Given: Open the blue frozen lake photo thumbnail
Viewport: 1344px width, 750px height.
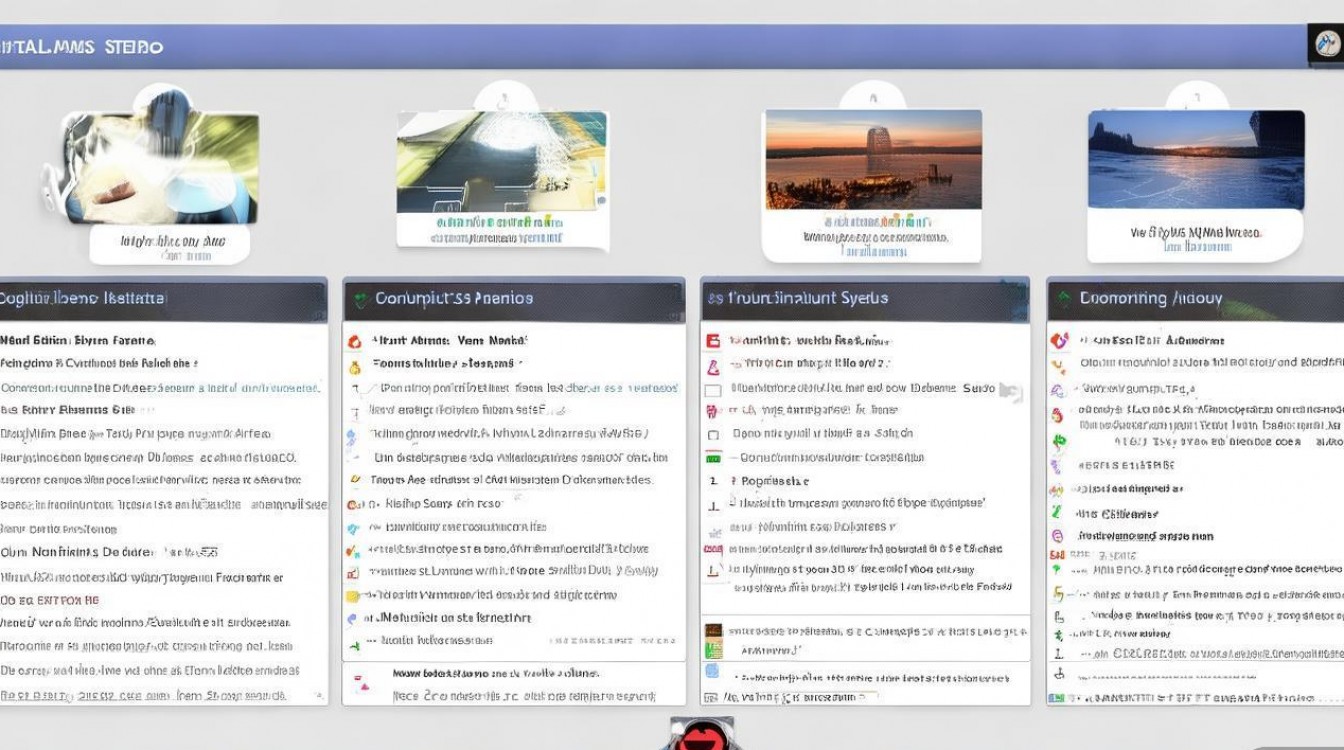Looking at the screenshot, I should (1195, 160).
